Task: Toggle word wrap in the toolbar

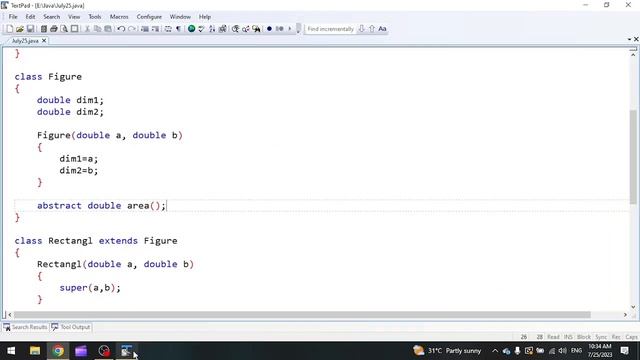Action: click(168, 29)
